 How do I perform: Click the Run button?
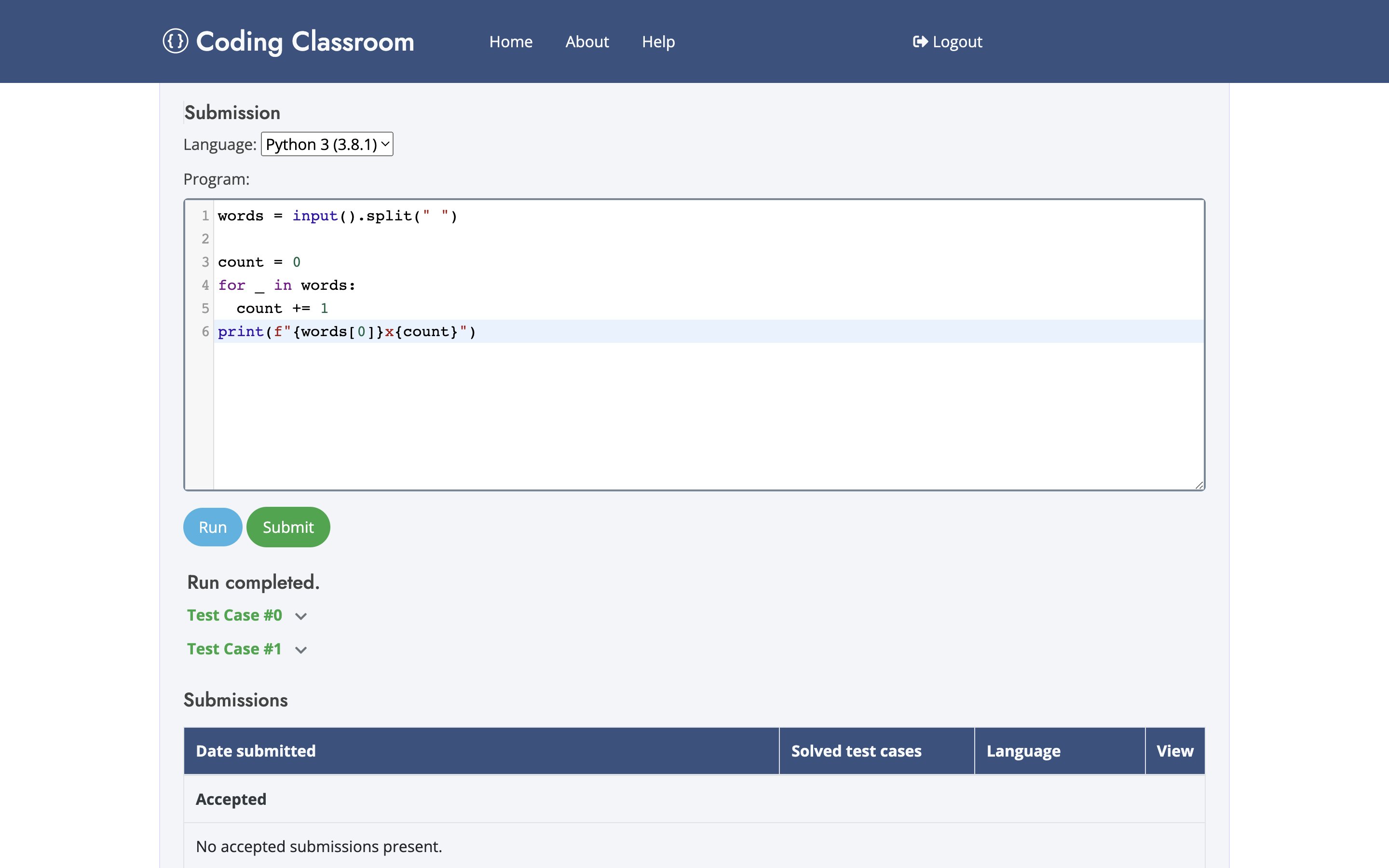[212, 527]
